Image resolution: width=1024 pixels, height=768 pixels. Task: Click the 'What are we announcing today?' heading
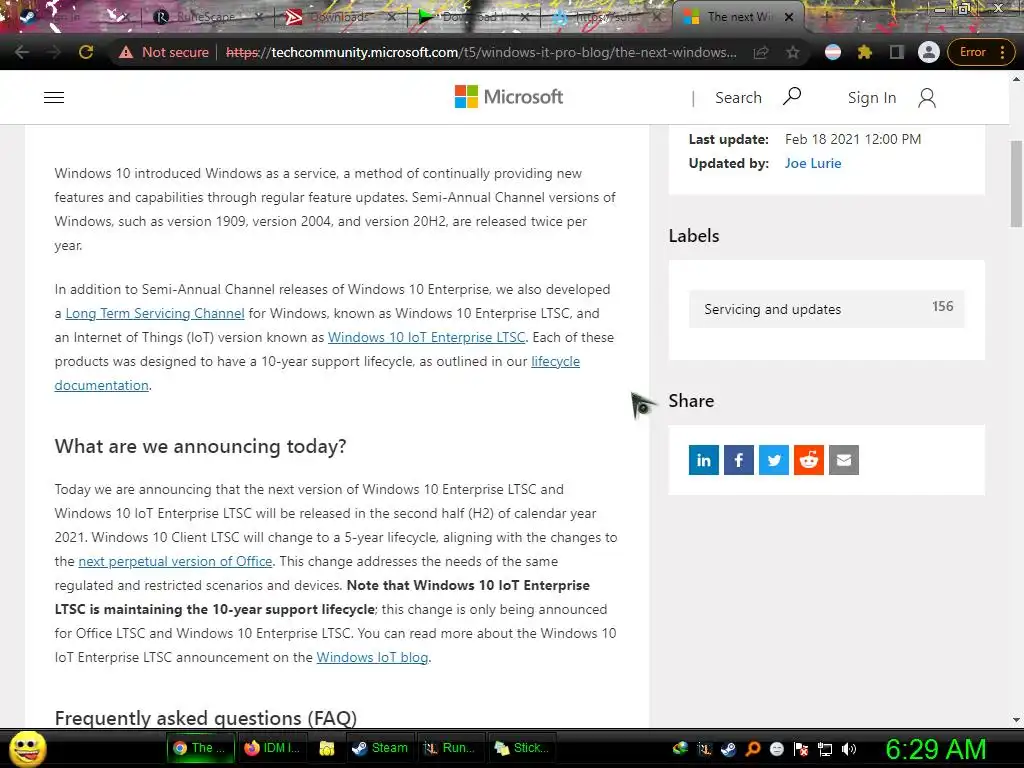pos(200,446)
